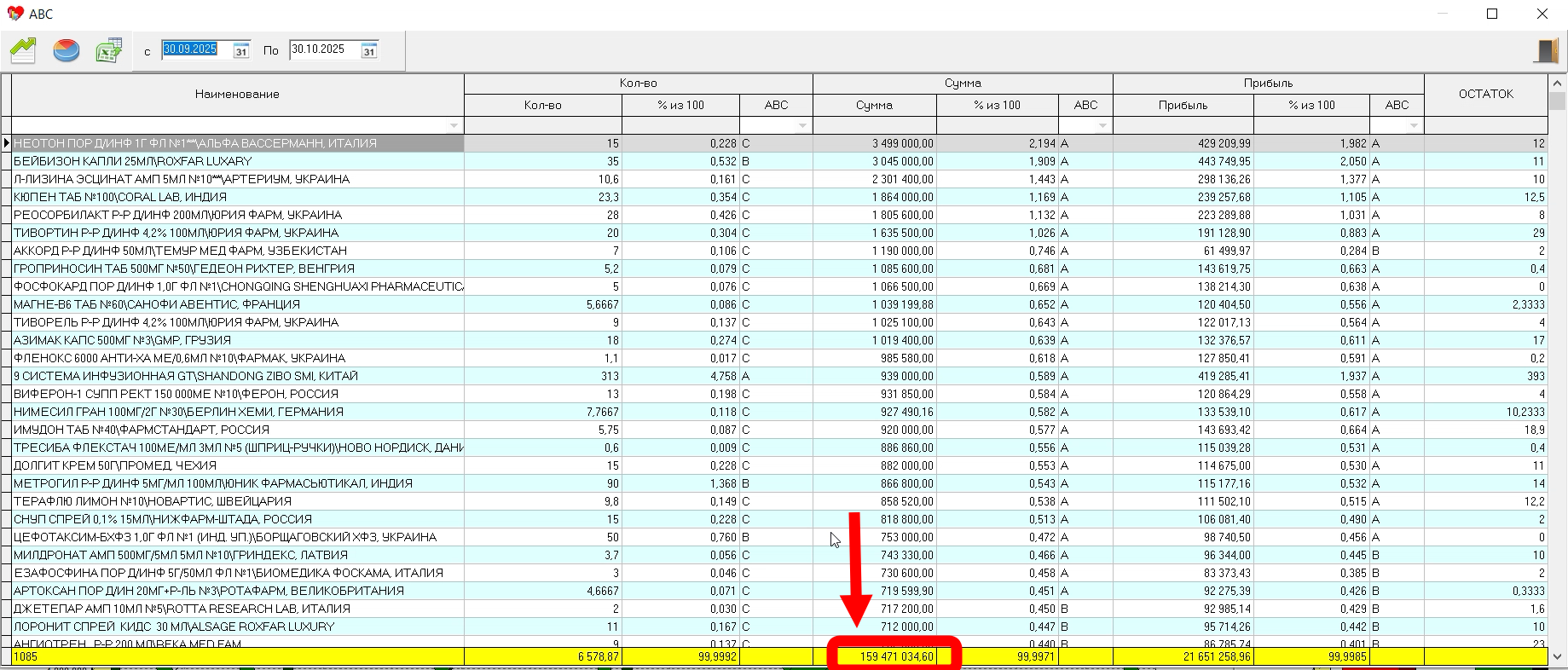Click the exit door icon

pyautogui.click(x=1545, y=51)
